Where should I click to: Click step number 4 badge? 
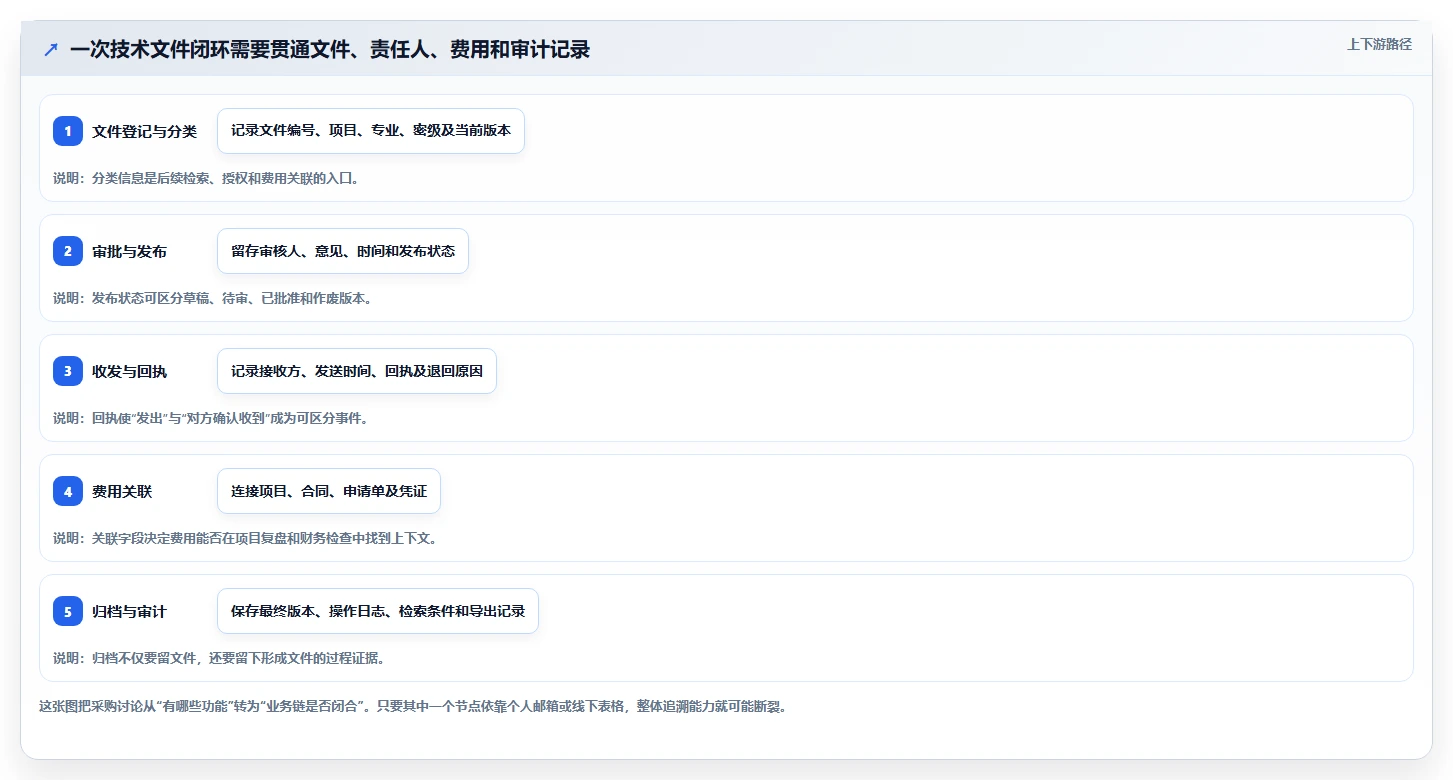click(68, 491)
